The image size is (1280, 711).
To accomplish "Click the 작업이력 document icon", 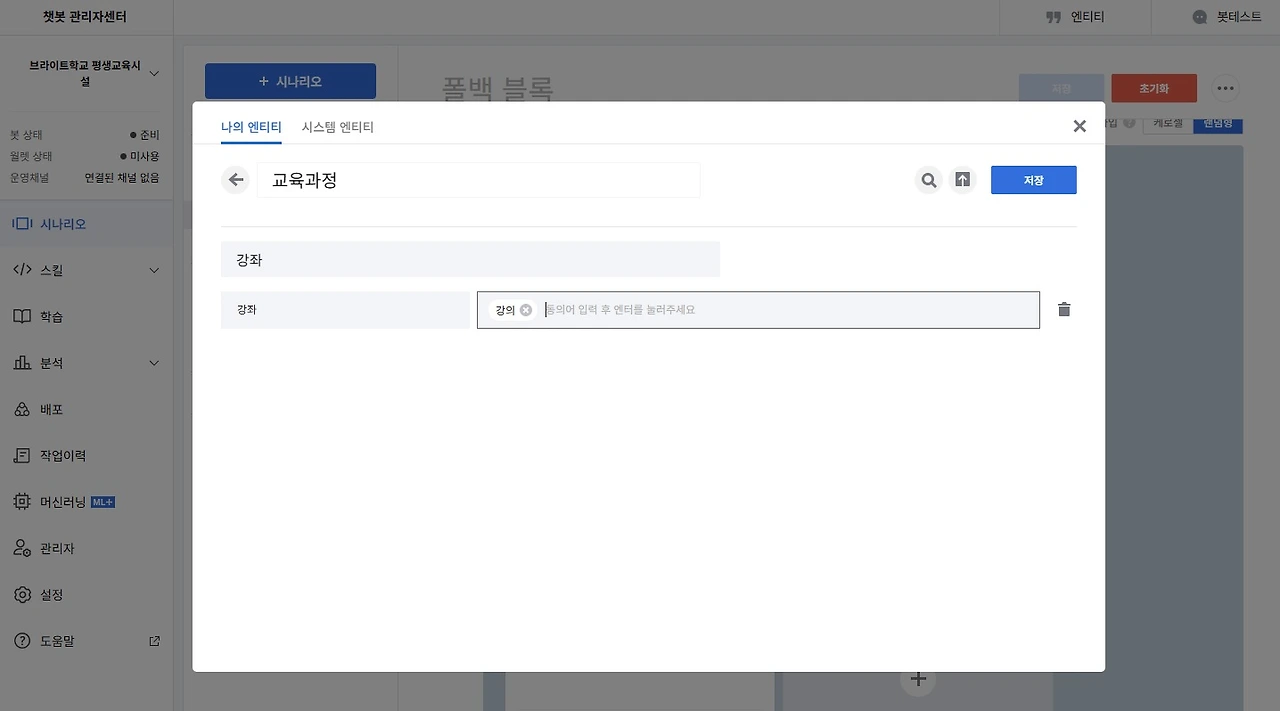I will tap(22, 455).
